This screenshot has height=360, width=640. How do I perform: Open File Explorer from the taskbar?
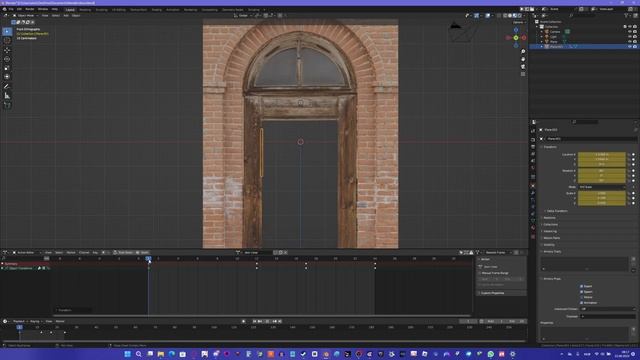click(161, 354)
